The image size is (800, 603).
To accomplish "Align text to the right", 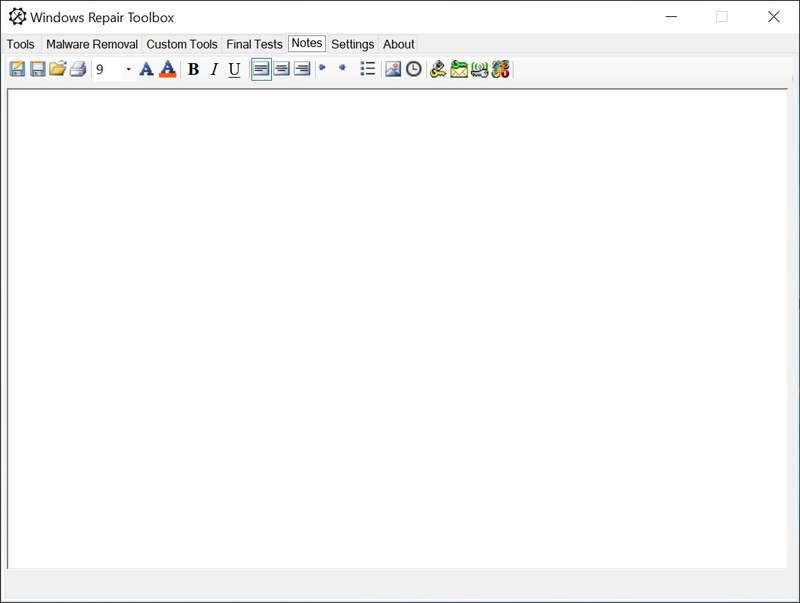I will tap(301, 69).
